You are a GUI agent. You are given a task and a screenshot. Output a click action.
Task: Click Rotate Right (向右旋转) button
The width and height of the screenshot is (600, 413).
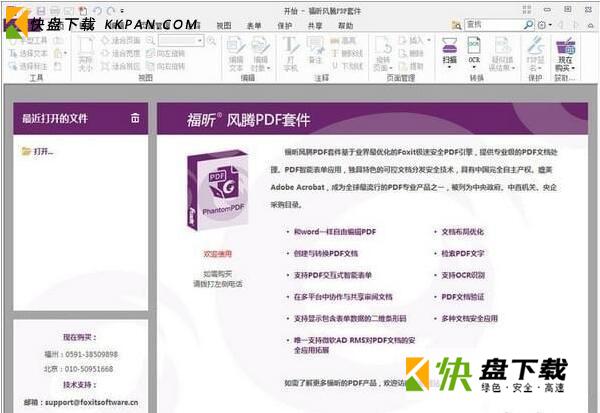pyautogui.click(x=165, y=66)
